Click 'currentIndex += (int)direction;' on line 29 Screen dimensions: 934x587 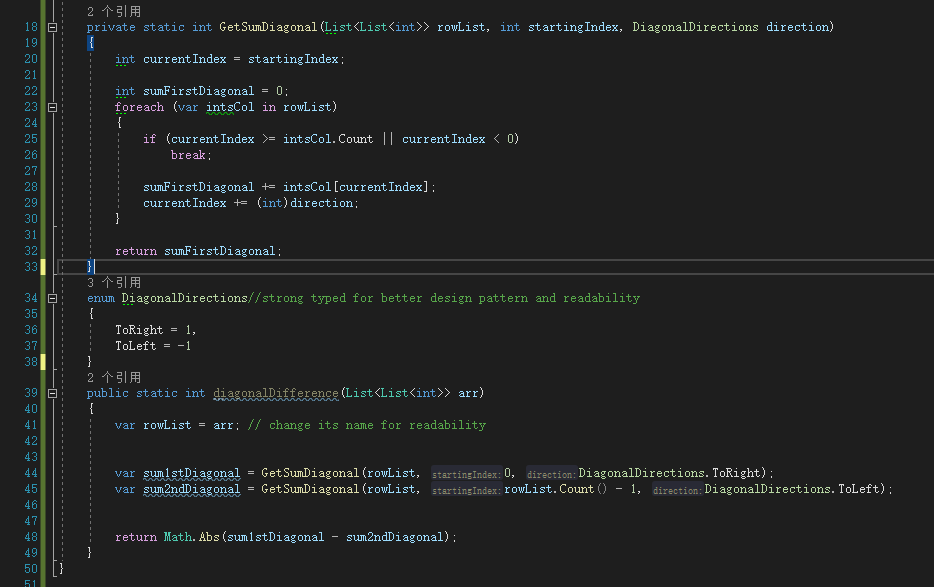(x=251, y=203)
